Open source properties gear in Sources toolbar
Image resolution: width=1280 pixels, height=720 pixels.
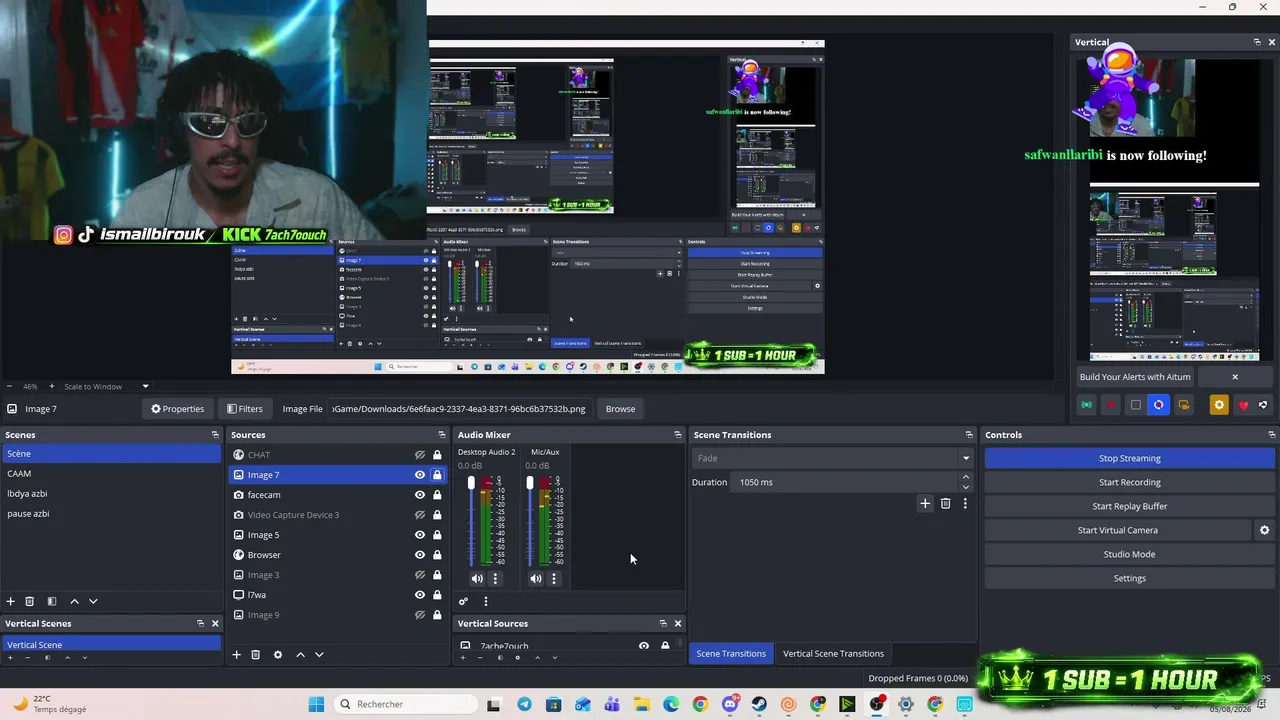pyautogui.click(x=278, y=655)
